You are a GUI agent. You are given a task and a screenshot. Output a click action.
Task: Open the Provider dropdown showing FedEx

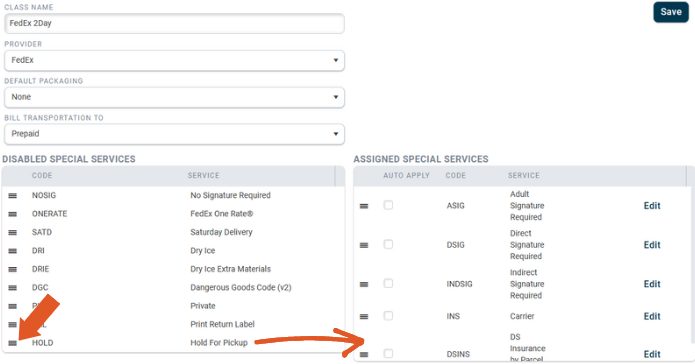tap(174, 60)
